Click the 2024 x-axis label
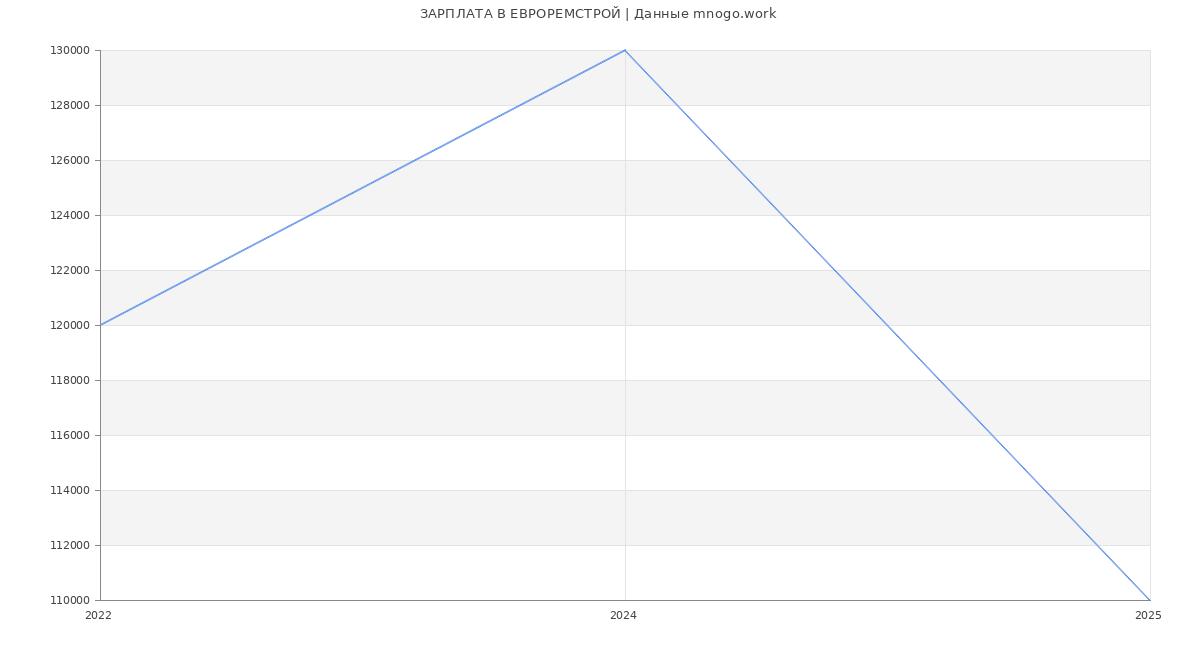The width and height of the screenshot is (1200, 650). [x=623, y=616]
